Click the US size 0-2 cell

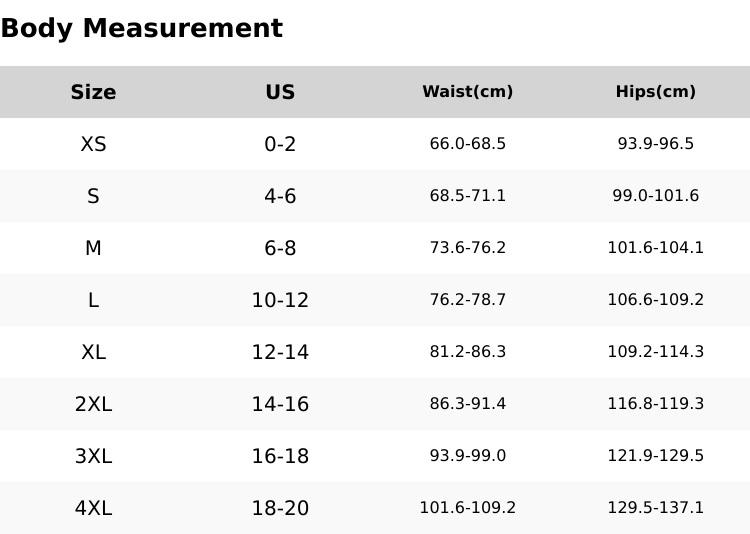click(280, 144)
